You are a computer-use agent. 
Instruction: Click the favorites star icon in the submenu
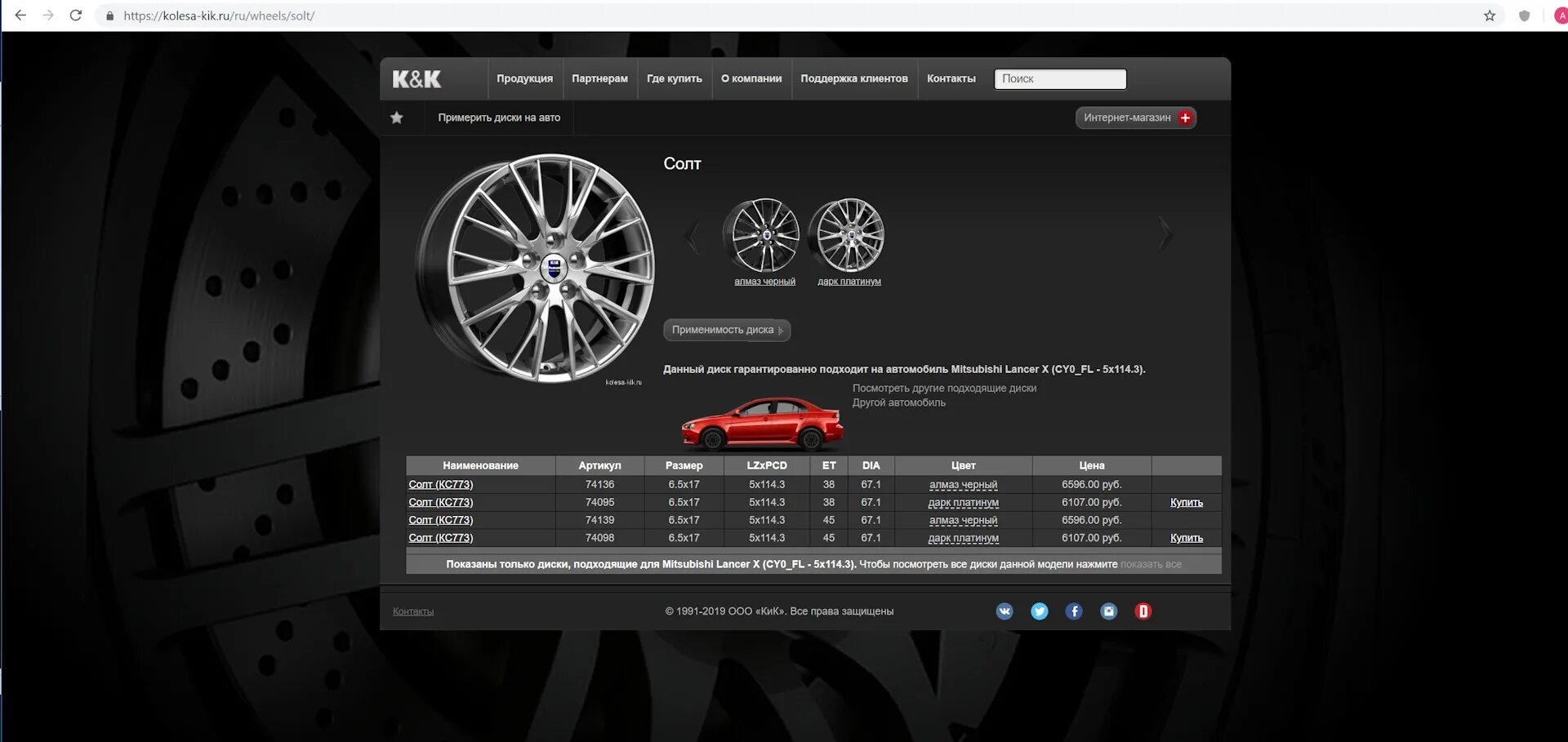tap(397, 118)
